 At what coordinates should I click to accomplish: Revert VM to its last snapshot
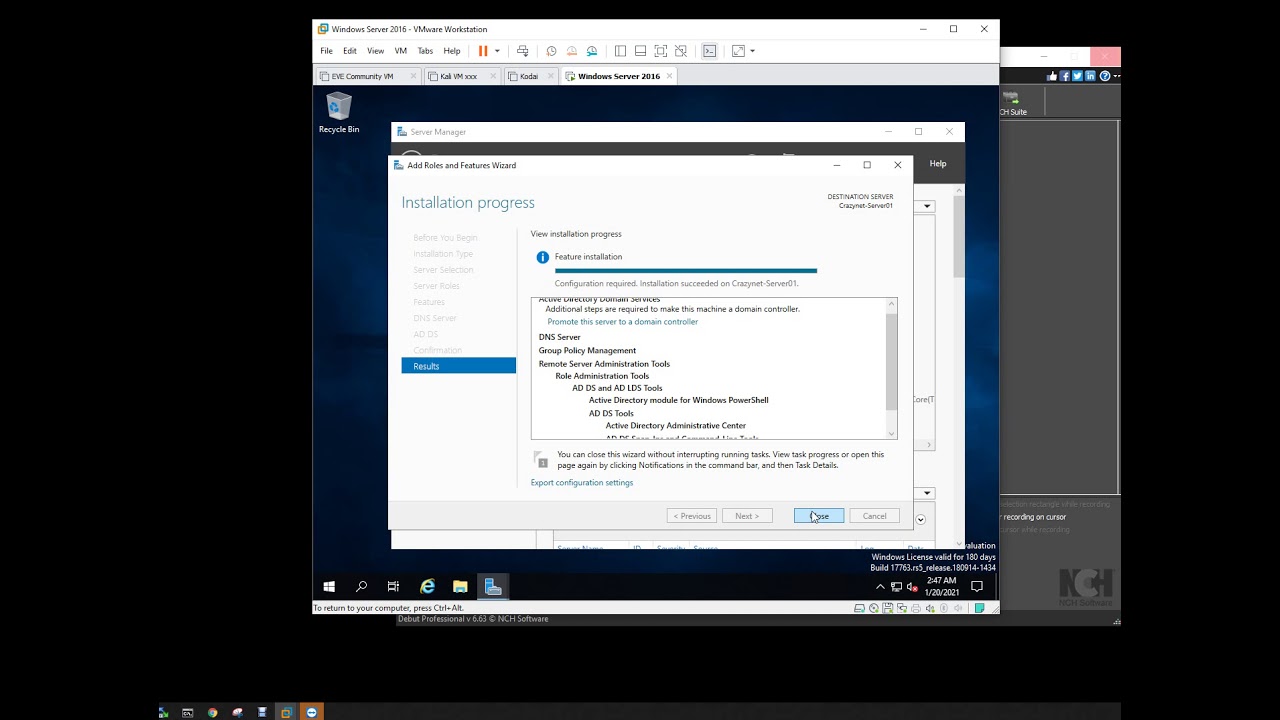click(x=571, y=51)
